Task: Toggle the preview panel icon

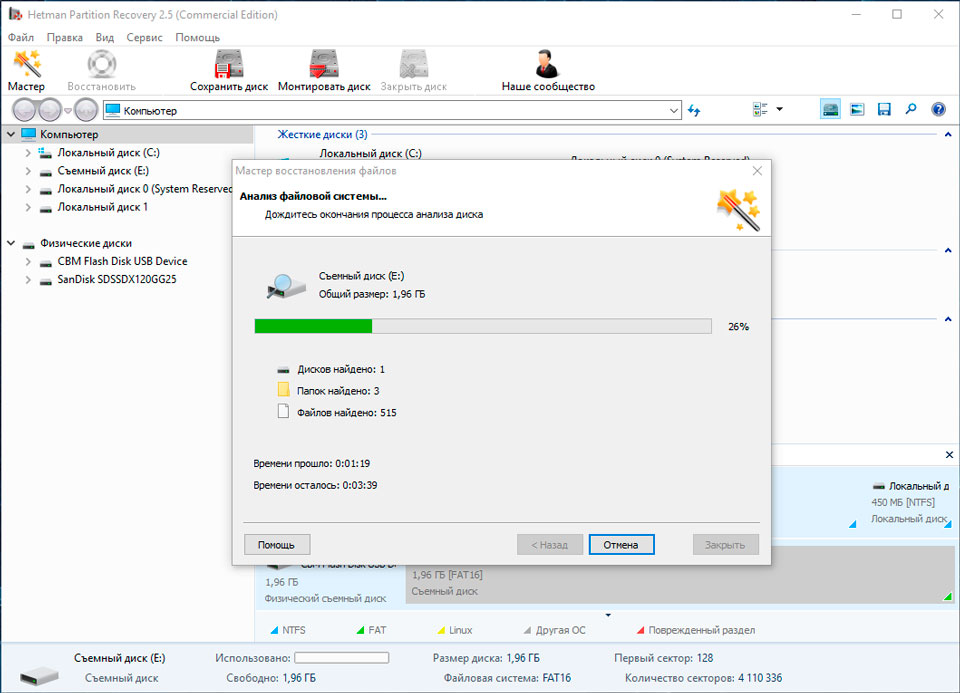Action: pyautogui.click(x=857, y=110)
